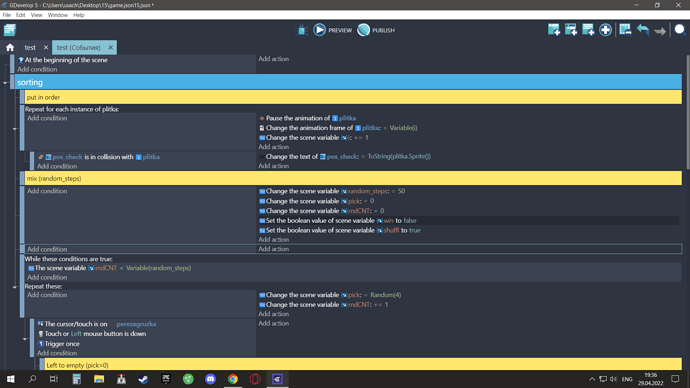Select the 'put in order' comment
The width and height of the screenshot is (690, 388).
pos(353,97)
